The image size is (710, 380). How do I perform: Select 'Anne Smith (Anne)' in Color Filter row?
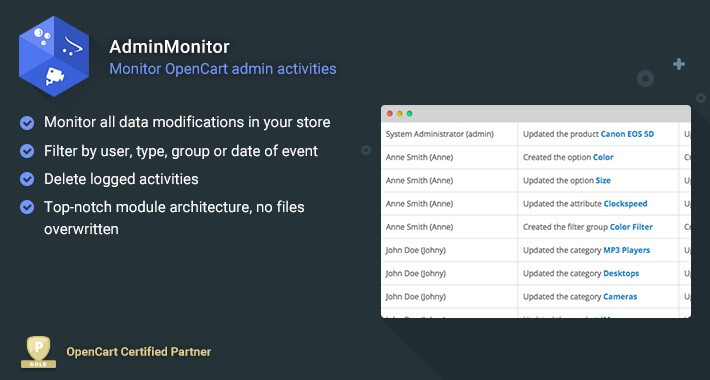tap(419, 227)
